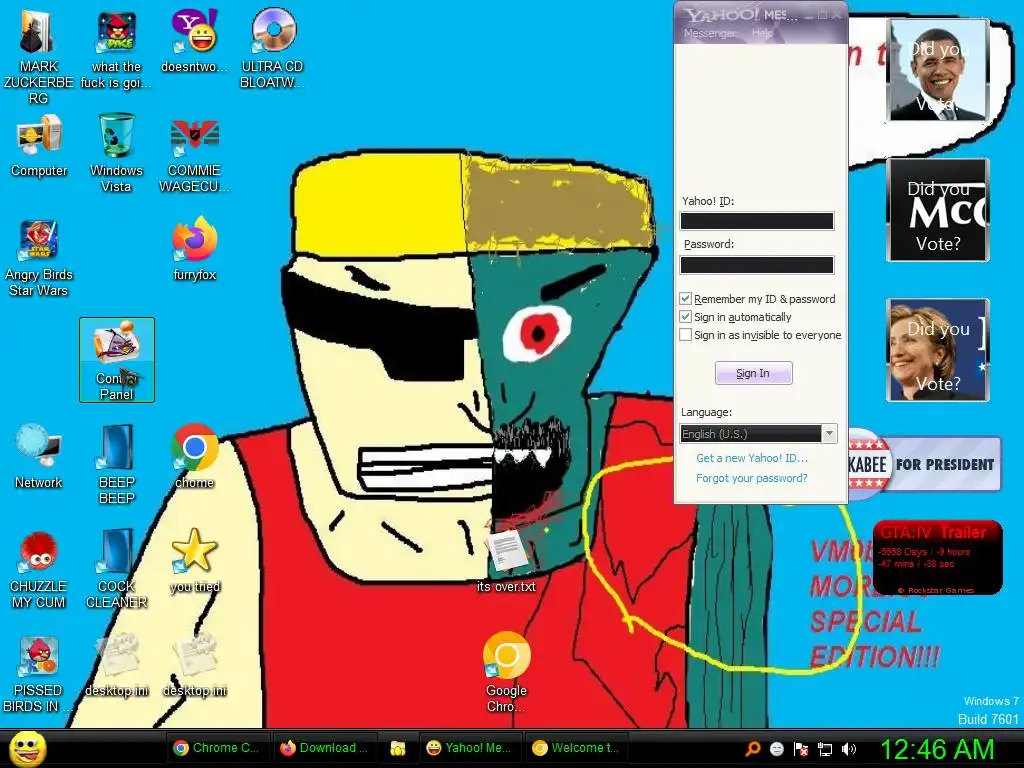Click the Hillary 'Did you Vote?' gadget

(x=938, y=350)
